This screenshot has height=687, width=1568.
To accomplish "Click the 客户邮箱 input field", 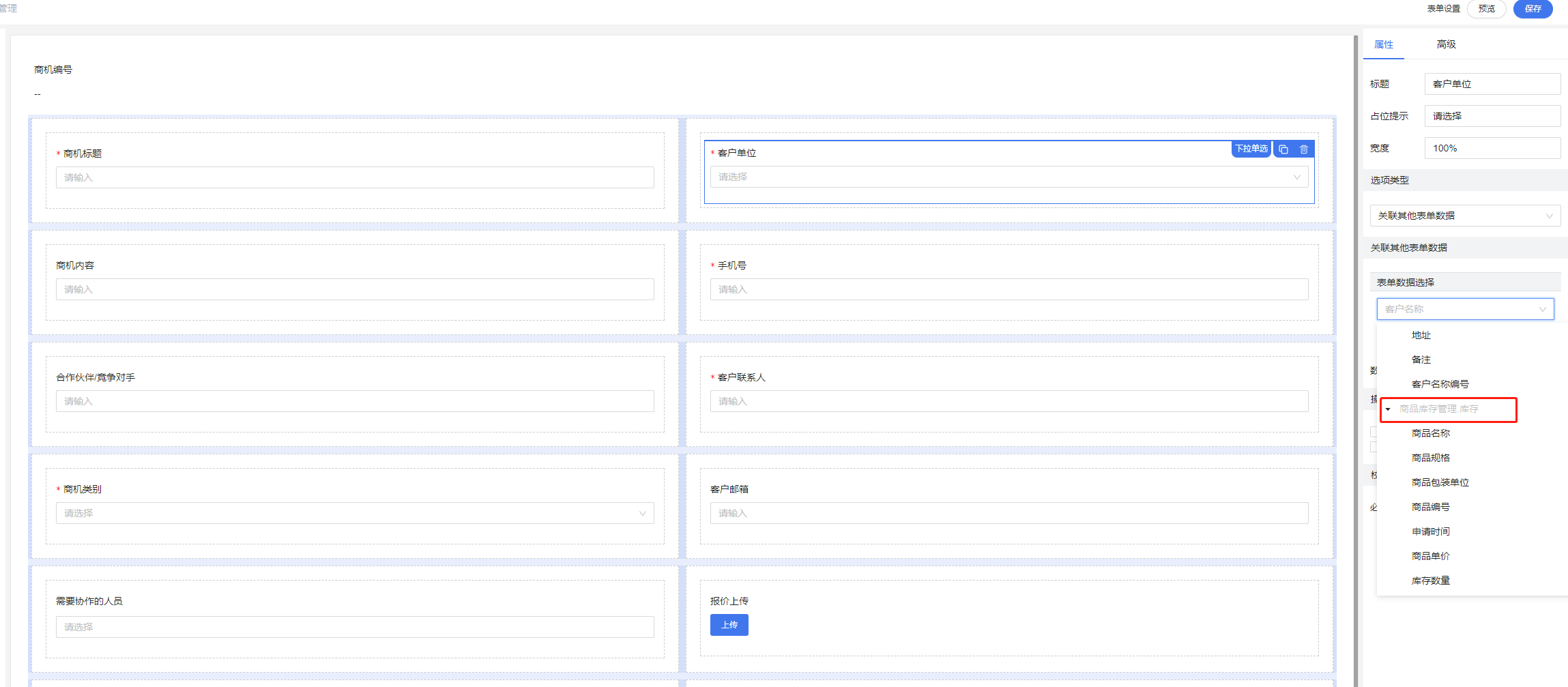I will point(1009,513).
